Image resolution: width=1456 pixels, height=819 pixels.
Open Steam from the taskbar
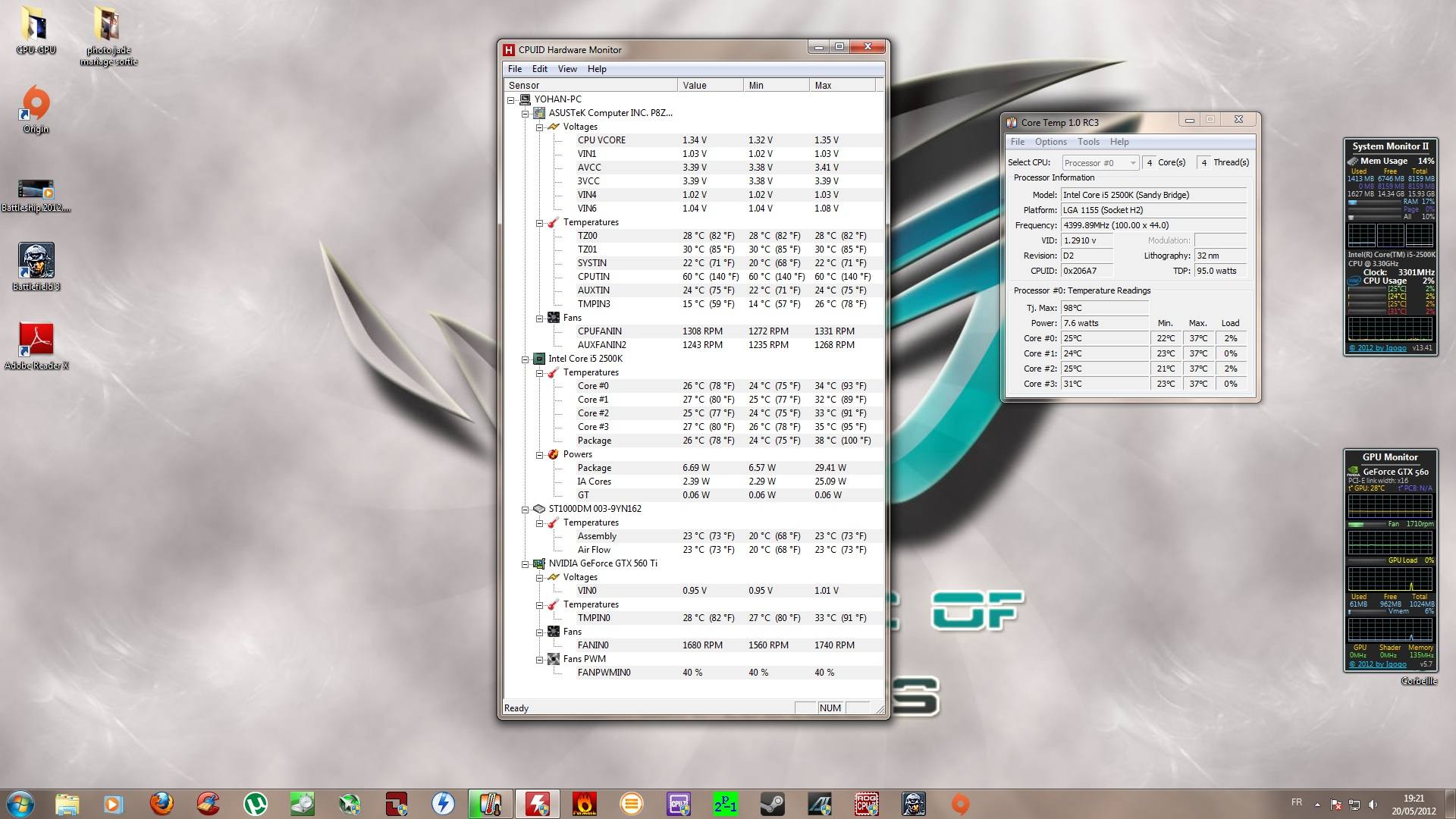(772, 803)
